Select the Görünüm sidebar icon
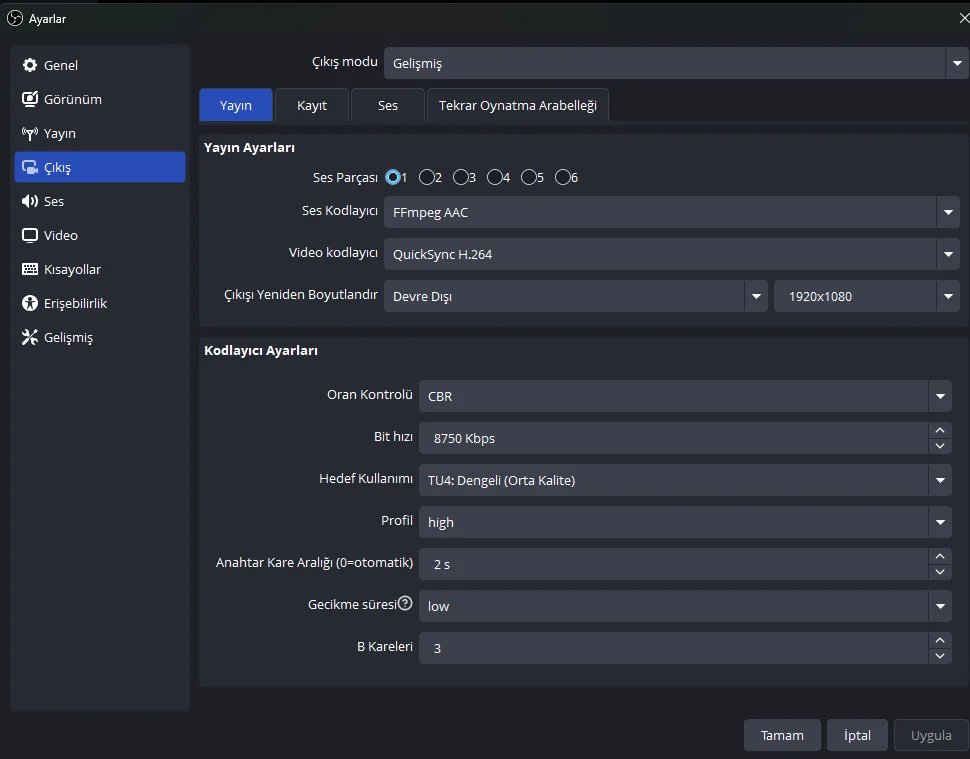Viewport: 970px width, 759px height. tap(30, 99)
